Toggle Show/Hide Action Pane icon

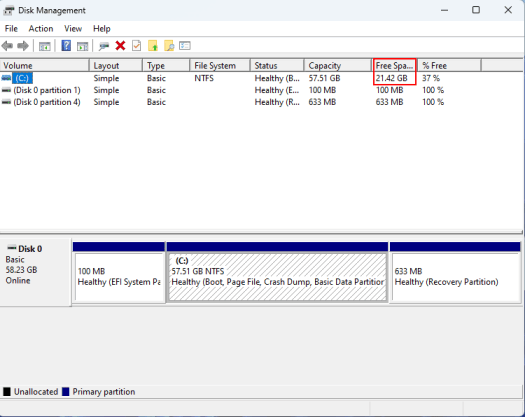tap(82, 46)
